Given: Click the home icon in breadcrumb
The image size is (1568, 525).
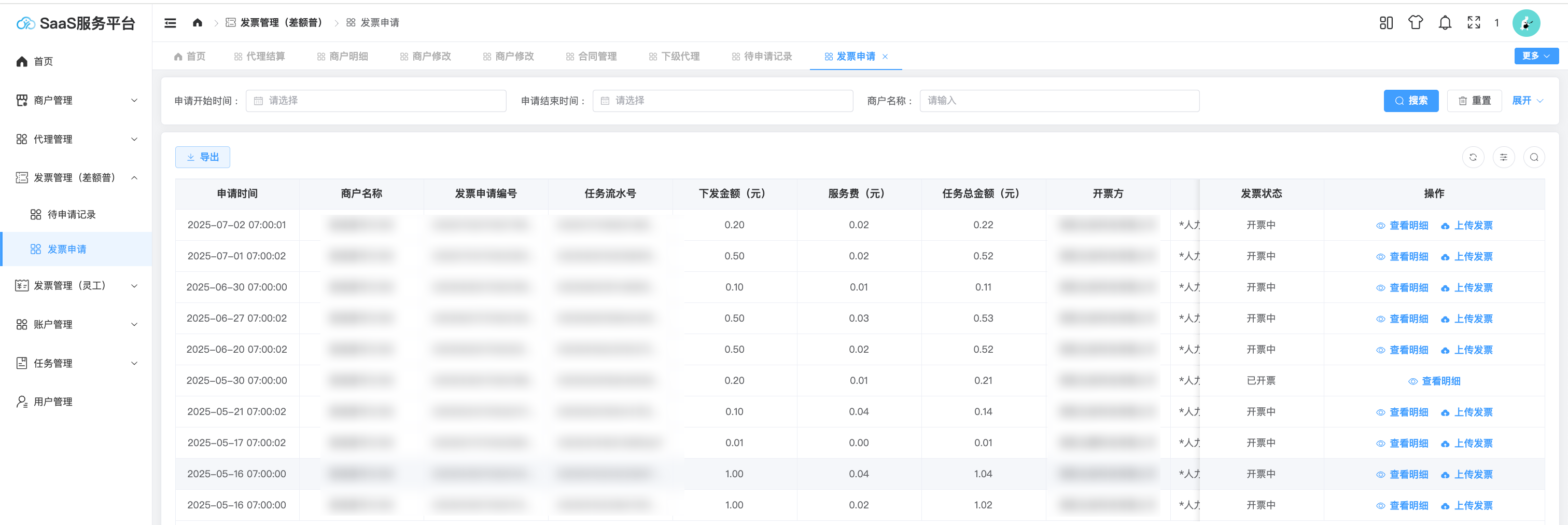Looking at the screenshot, I should (197, 23).
